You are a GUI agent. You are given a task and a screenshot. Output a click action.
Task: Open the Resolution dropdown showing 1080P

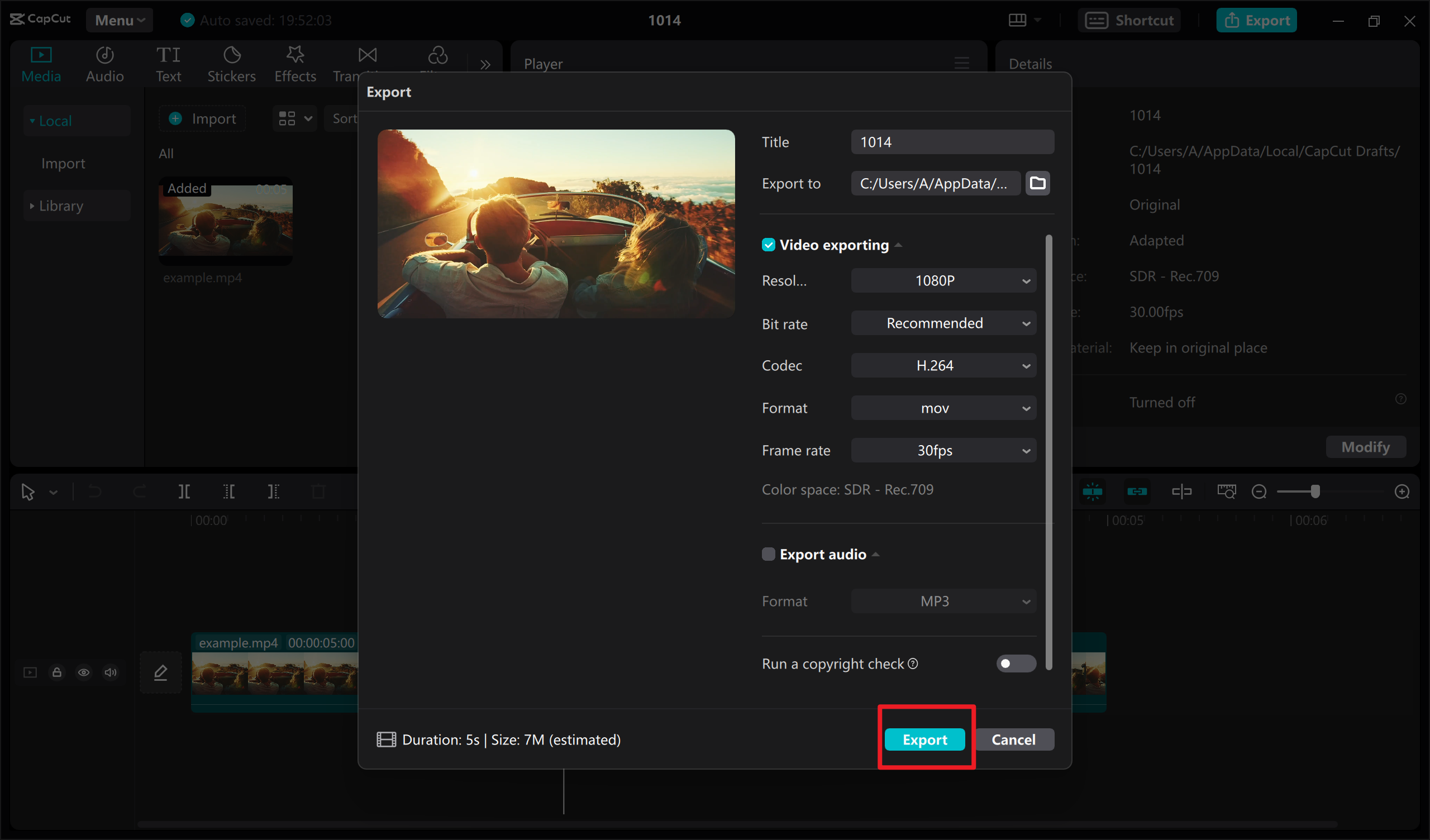pos(943,280)
